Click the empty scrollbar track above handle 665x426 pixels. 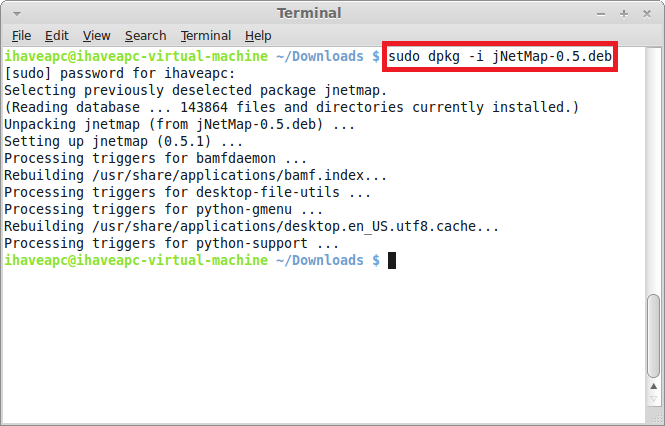pos(654,170)
